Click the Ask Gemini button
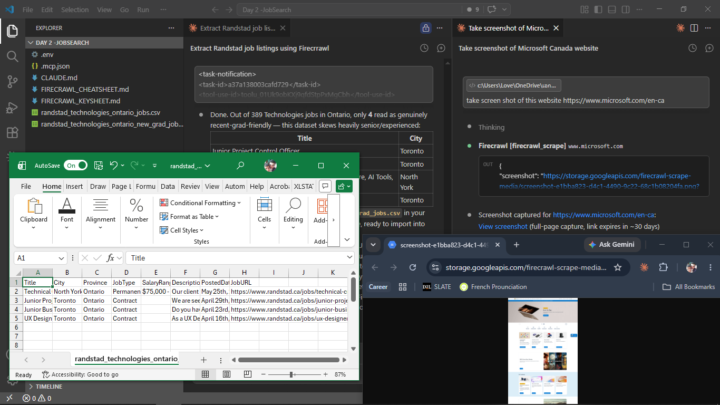 click(612, 245)
